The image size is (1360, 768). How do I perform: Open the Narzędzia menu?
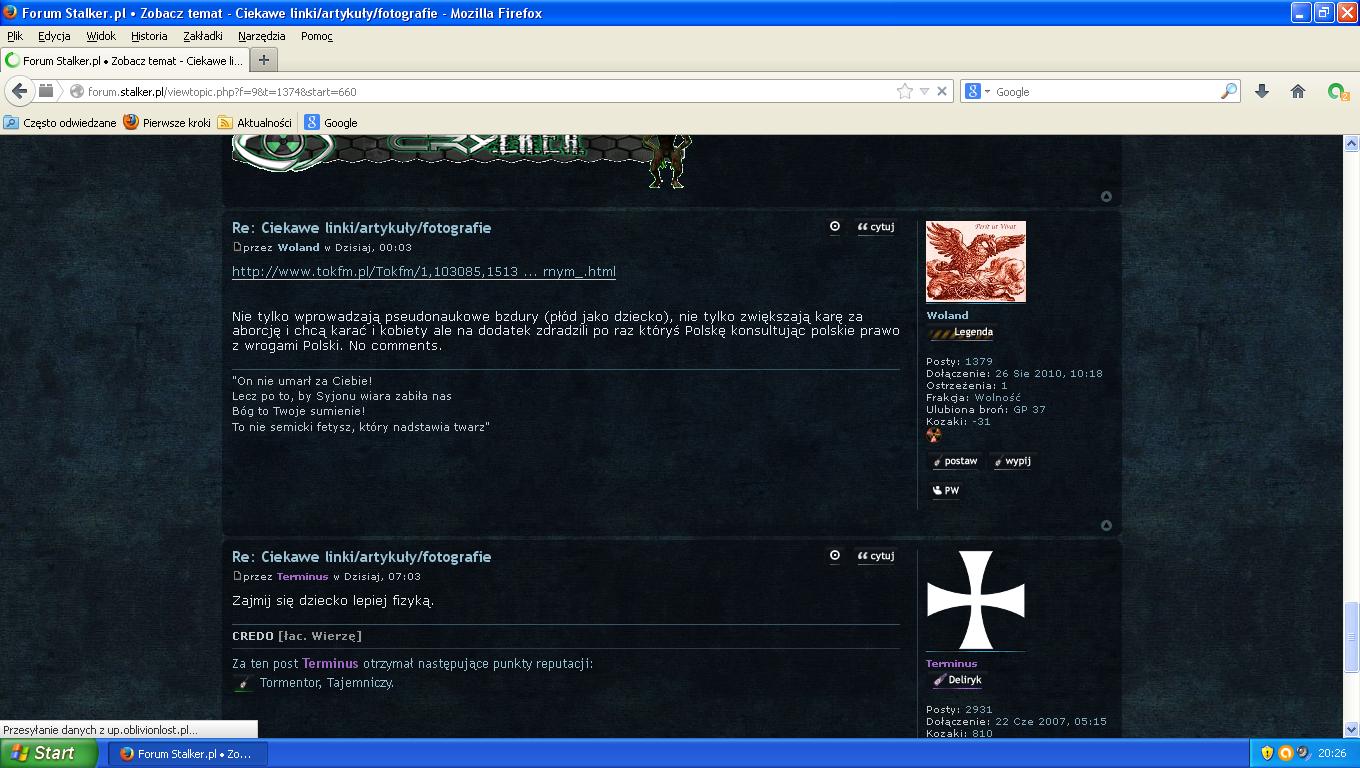262,36
